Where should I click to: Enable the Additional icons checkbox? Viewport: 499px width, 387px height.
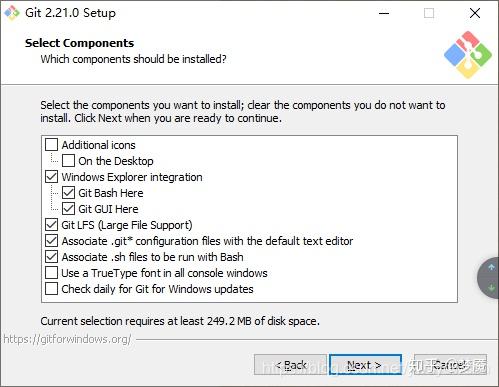[51, 145]
